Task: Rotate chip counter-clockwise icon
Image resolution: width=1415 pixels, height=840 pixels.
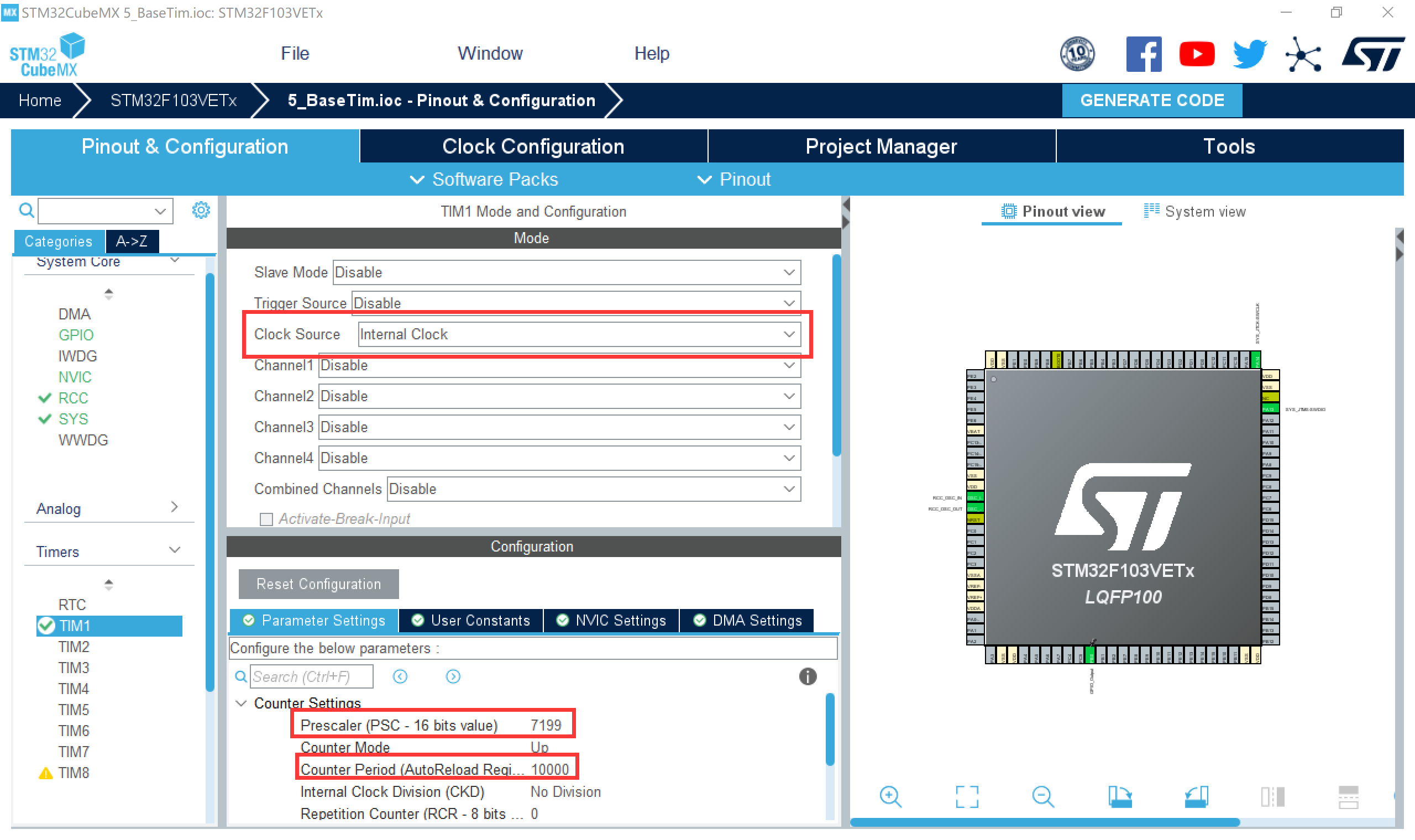Action: [1196, 797]
